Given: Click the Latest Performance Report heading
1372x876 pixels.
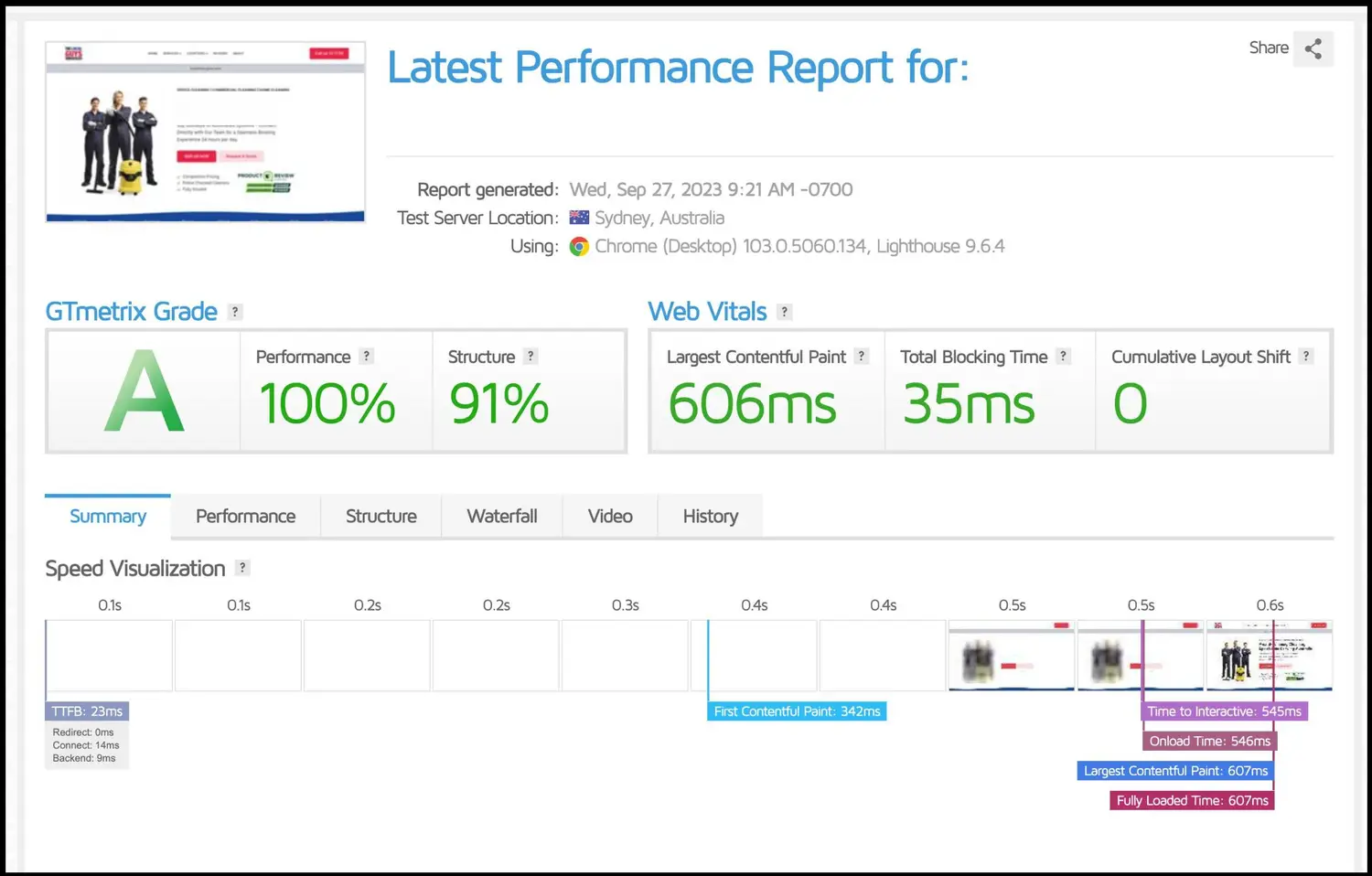Looking at the screenshot, I should [679, 67].
